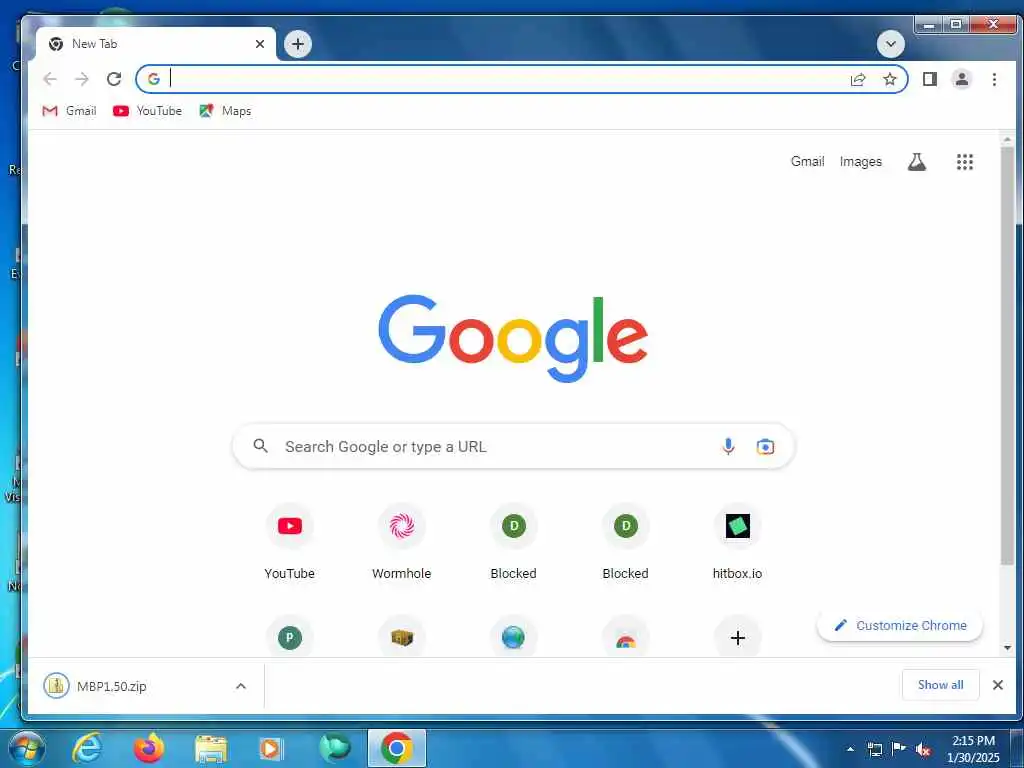
Task: Open the tab search dropdown
Action: point(891,44)
